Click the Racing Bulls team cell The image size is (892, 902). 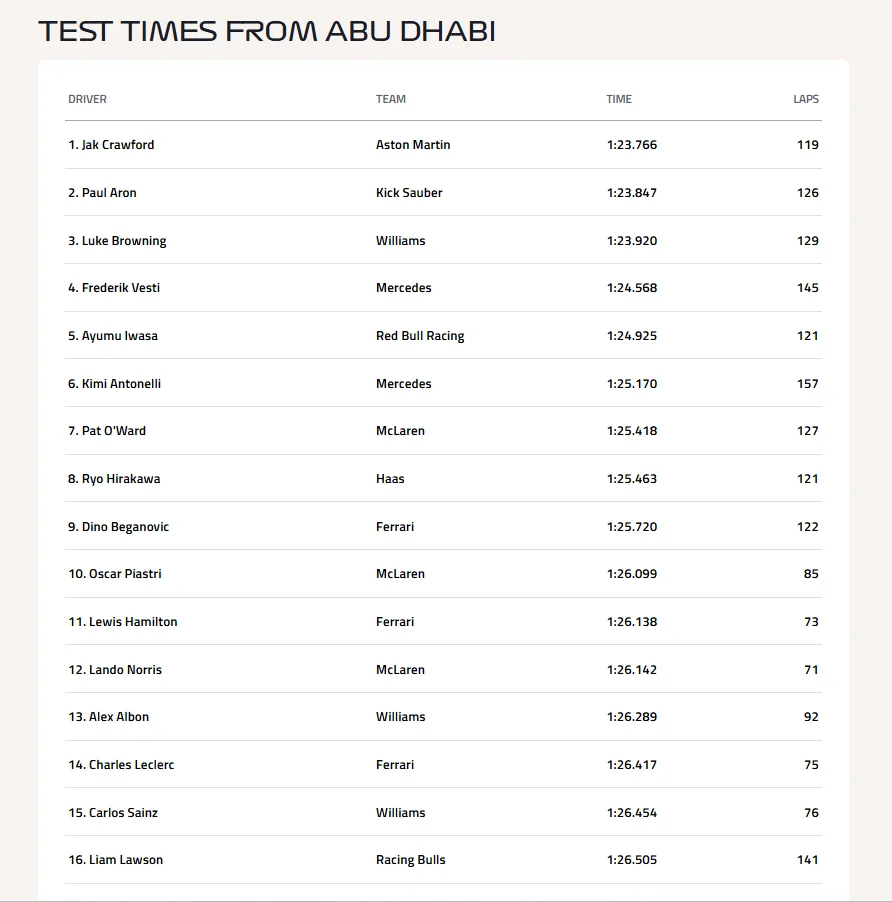[410, 860]
